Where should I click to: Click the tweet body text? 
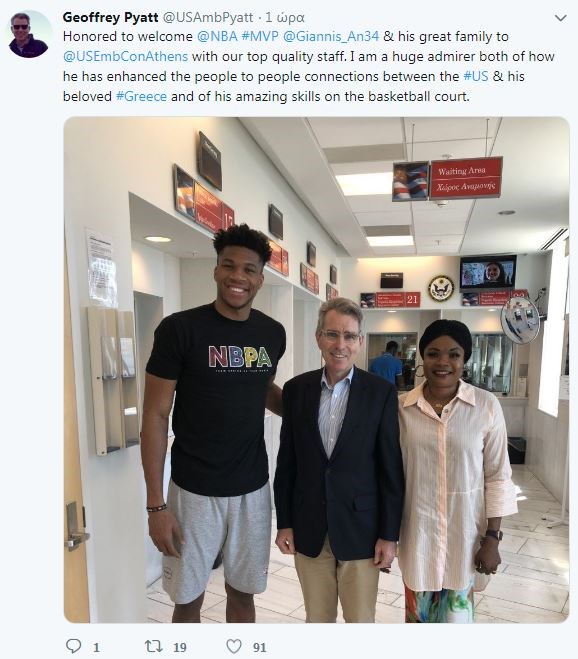click(x=309, y=66)
